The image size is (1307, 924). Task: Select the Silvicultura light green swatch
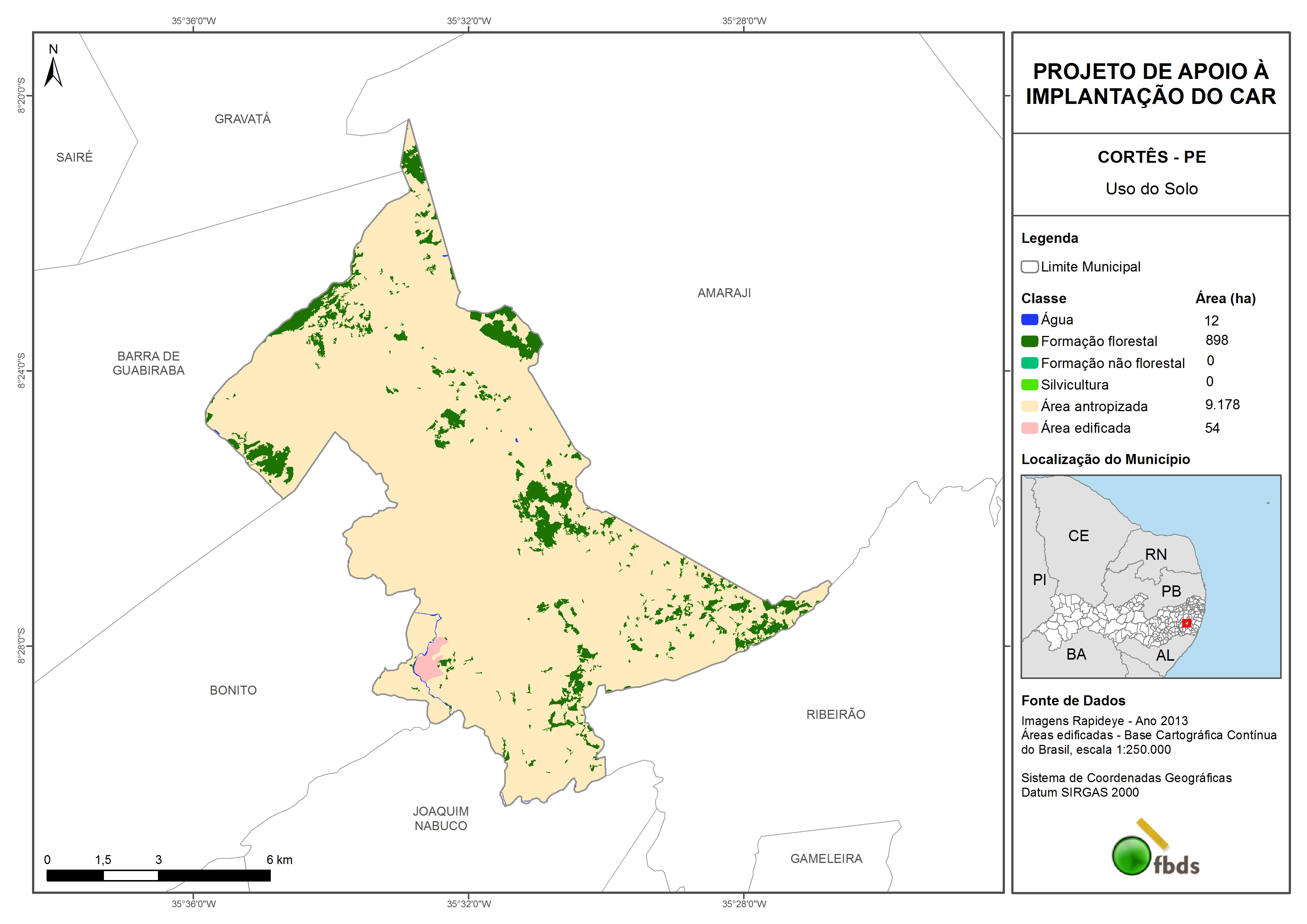point(1029,385)
